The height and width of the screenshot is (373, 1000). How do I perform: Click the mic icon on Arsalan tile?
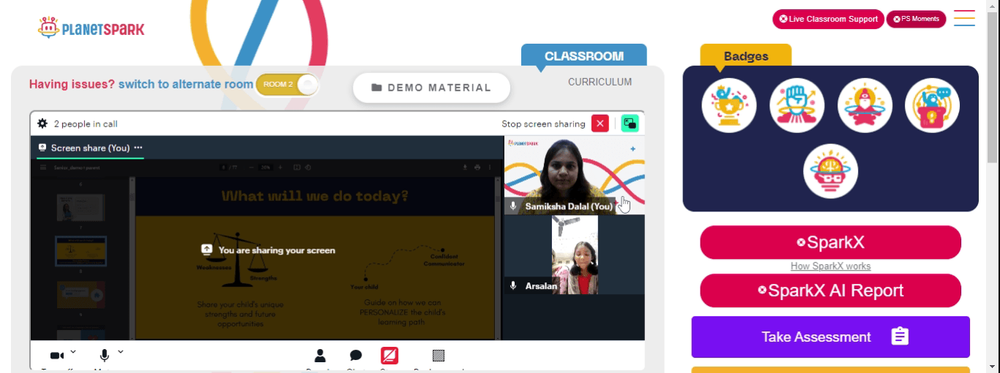tap(513, 286)
